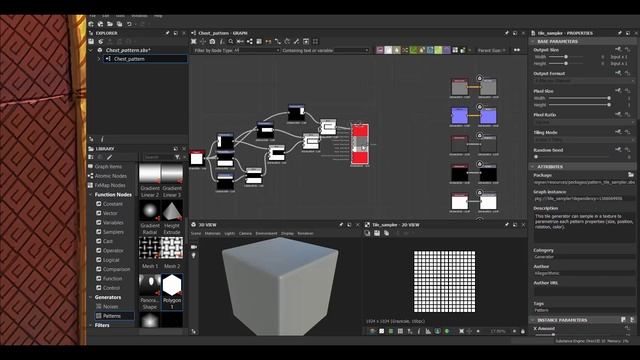Collapse the Instance Parameters section
The height and width of the screenshot is (360, 640).
[533, 320]
